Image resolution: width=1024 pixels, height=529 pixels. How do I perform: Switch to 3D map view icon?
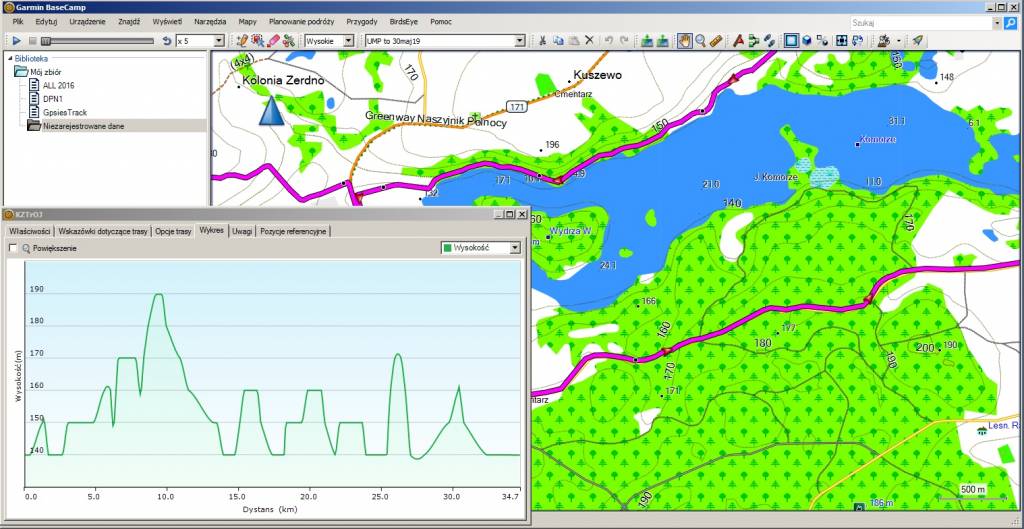[806, 41]
